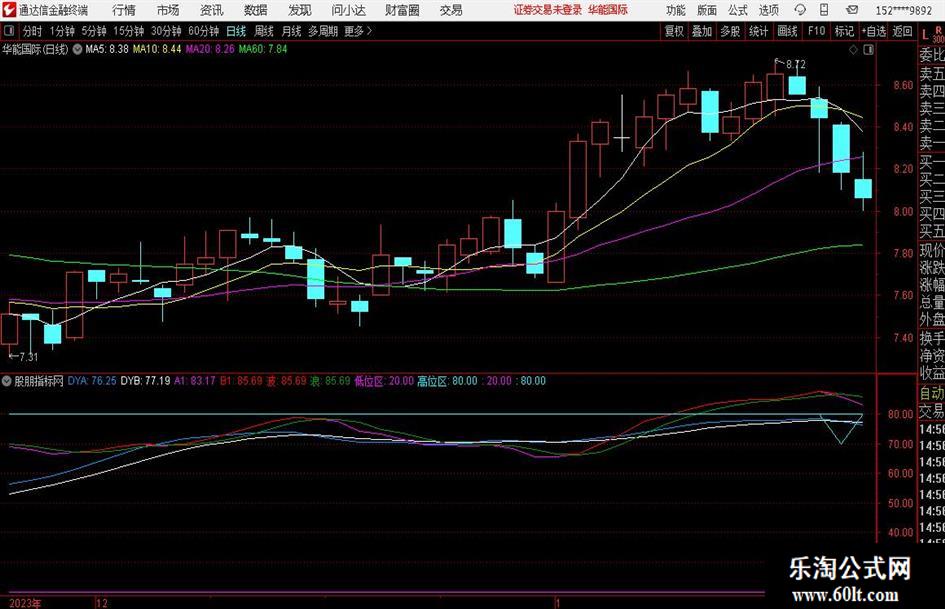
Task: Click the 画线 drawing tool button
Action: (787, 31)
